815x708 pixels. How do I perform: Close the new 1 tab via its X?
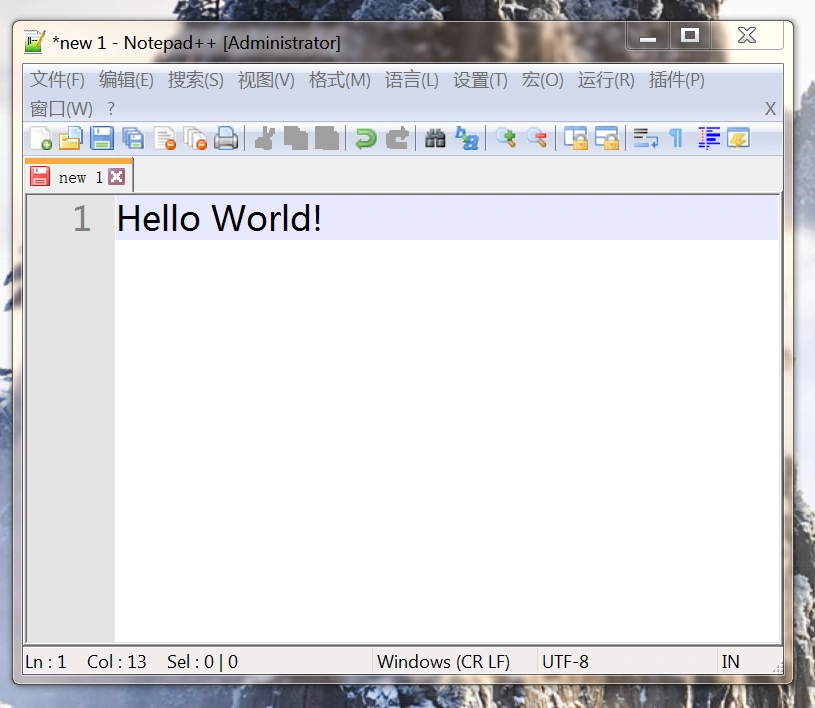[x=116, y=175]
